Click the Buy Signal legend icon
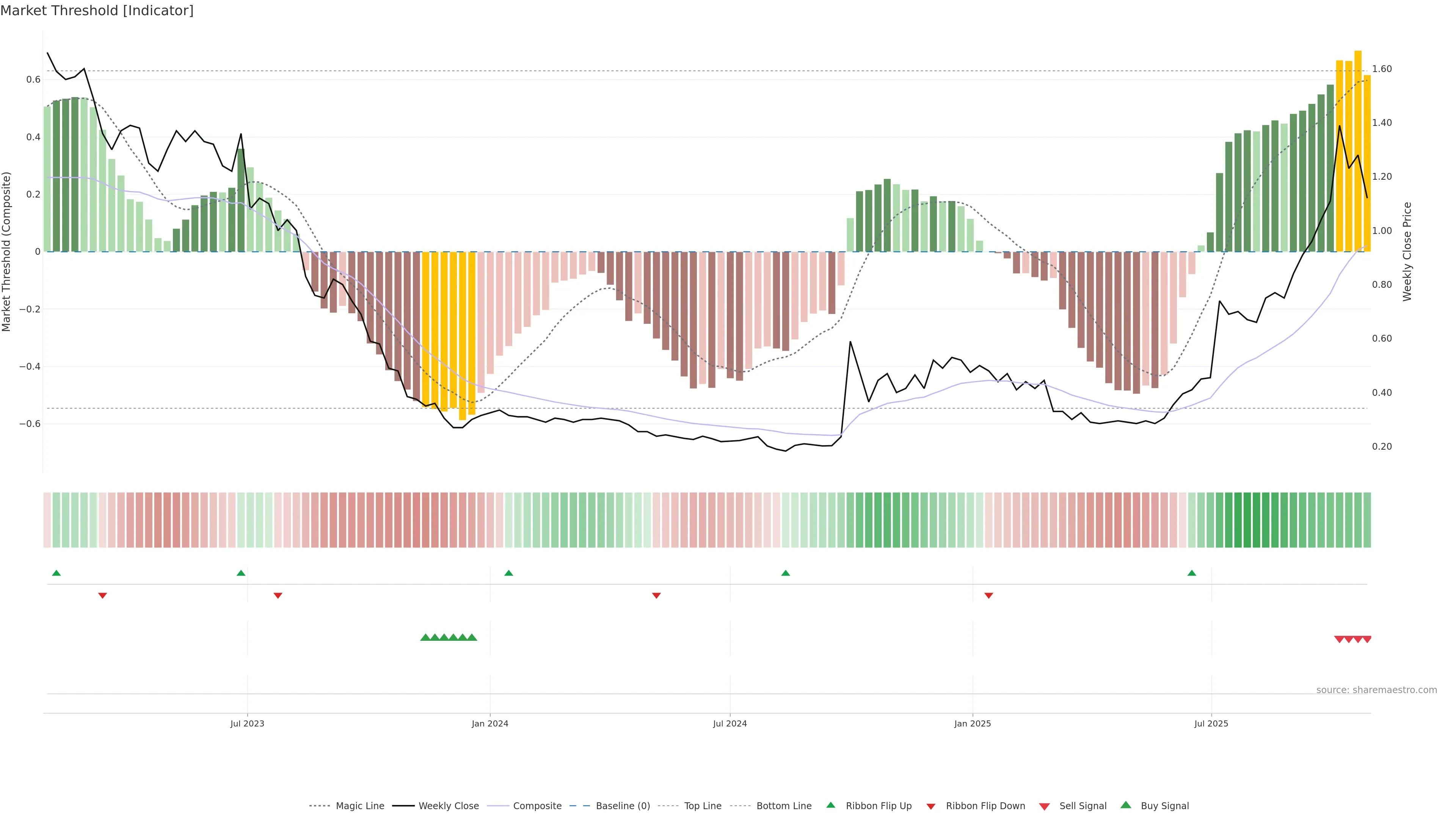1456x819 pixels. (1126, 805)
